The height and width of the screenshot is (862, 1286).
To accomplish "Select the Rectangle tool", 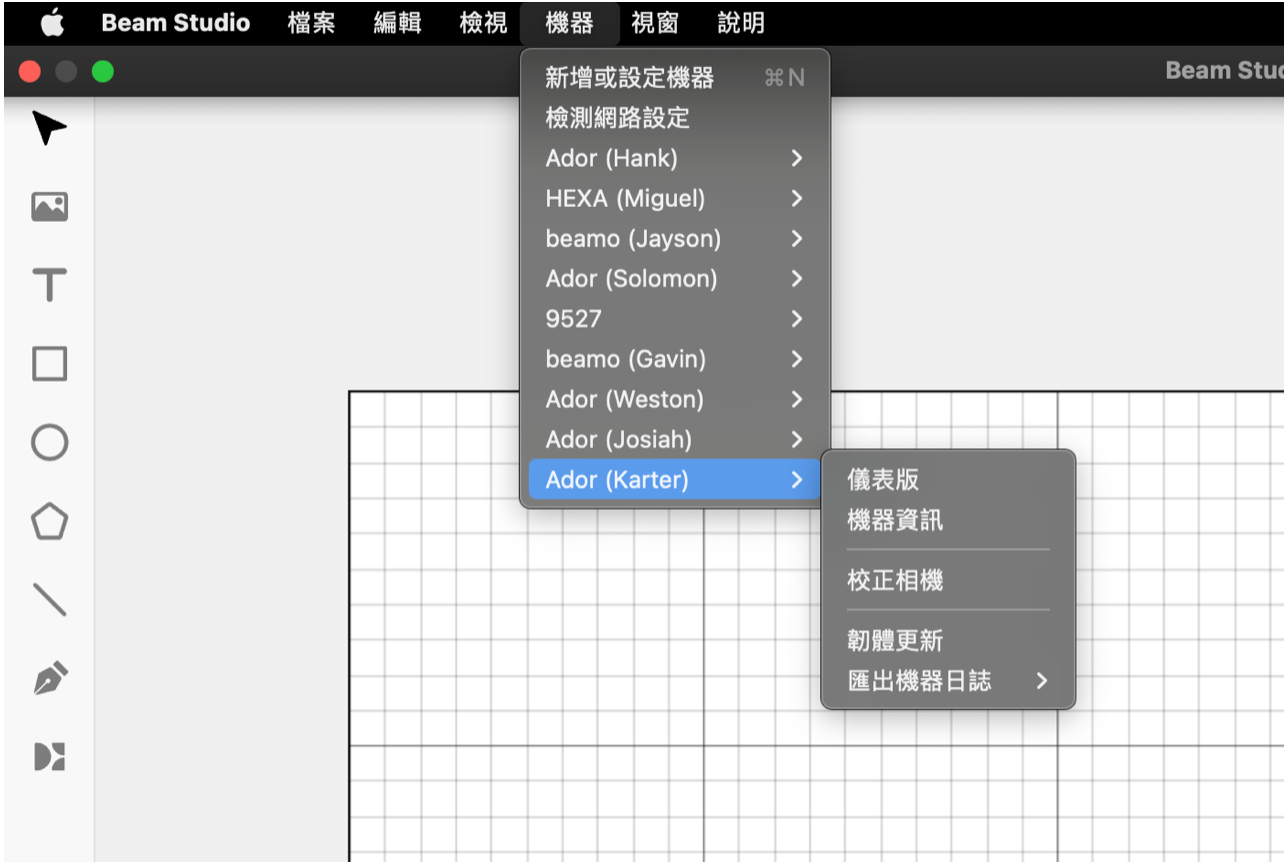I will pyautogui.click(x=49, y=364).
